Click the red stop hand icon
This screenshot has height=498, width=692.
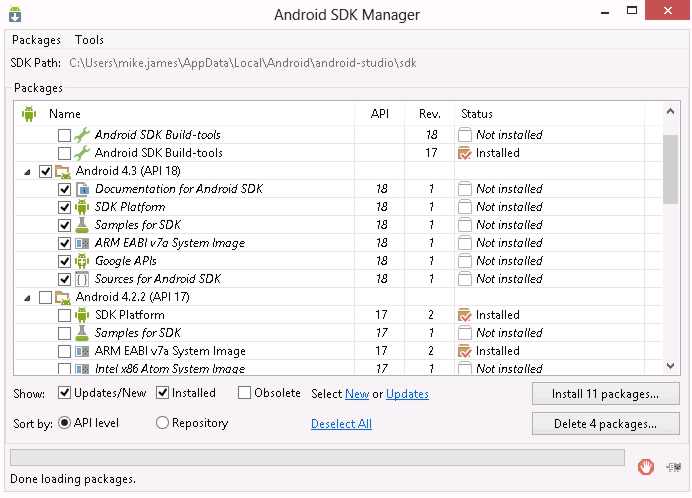(x=646, y=467)
